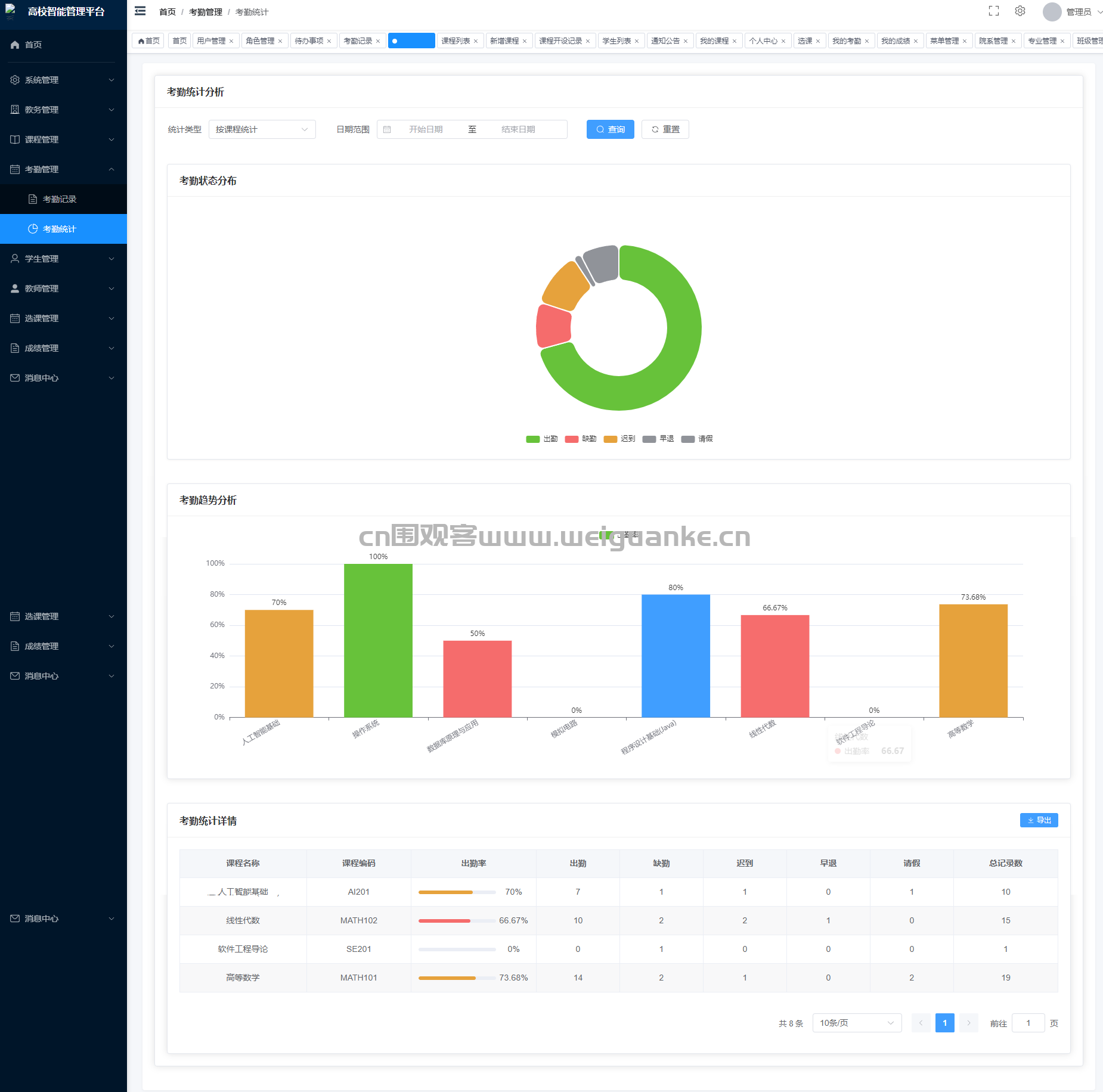
Task: Toggle 出勤 legend in donut chart
Action: (x=541, y=439)
